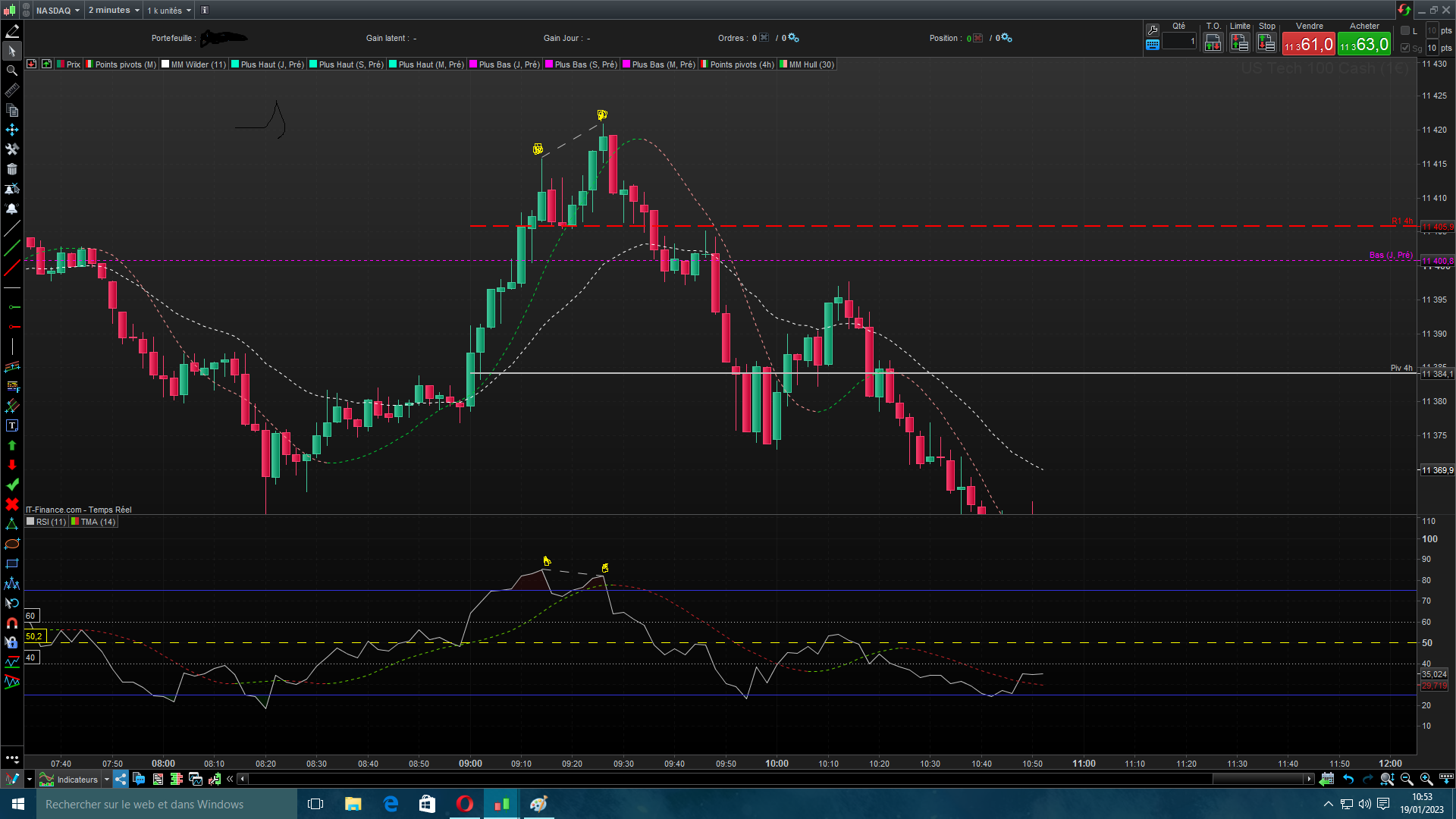Click the trash delete objects tool
Screen dimensions: 1456x819
pos(11,169)
